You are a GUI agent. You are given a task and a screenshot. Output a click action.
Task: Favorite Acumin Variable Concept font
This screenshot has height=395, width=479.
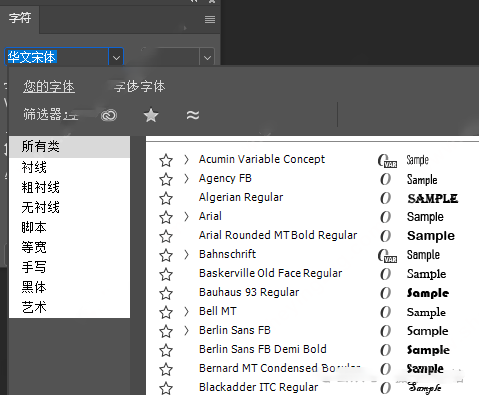[166, 160]
